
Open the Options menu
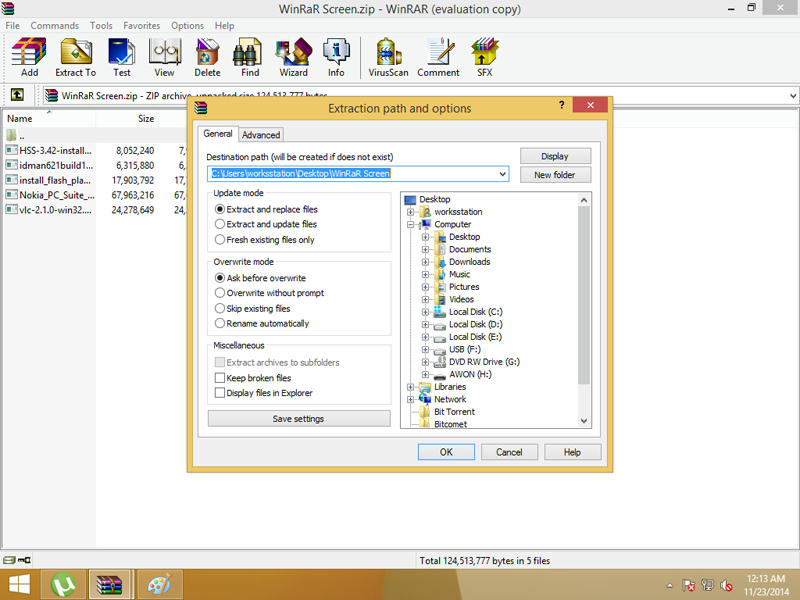[187, 26]
